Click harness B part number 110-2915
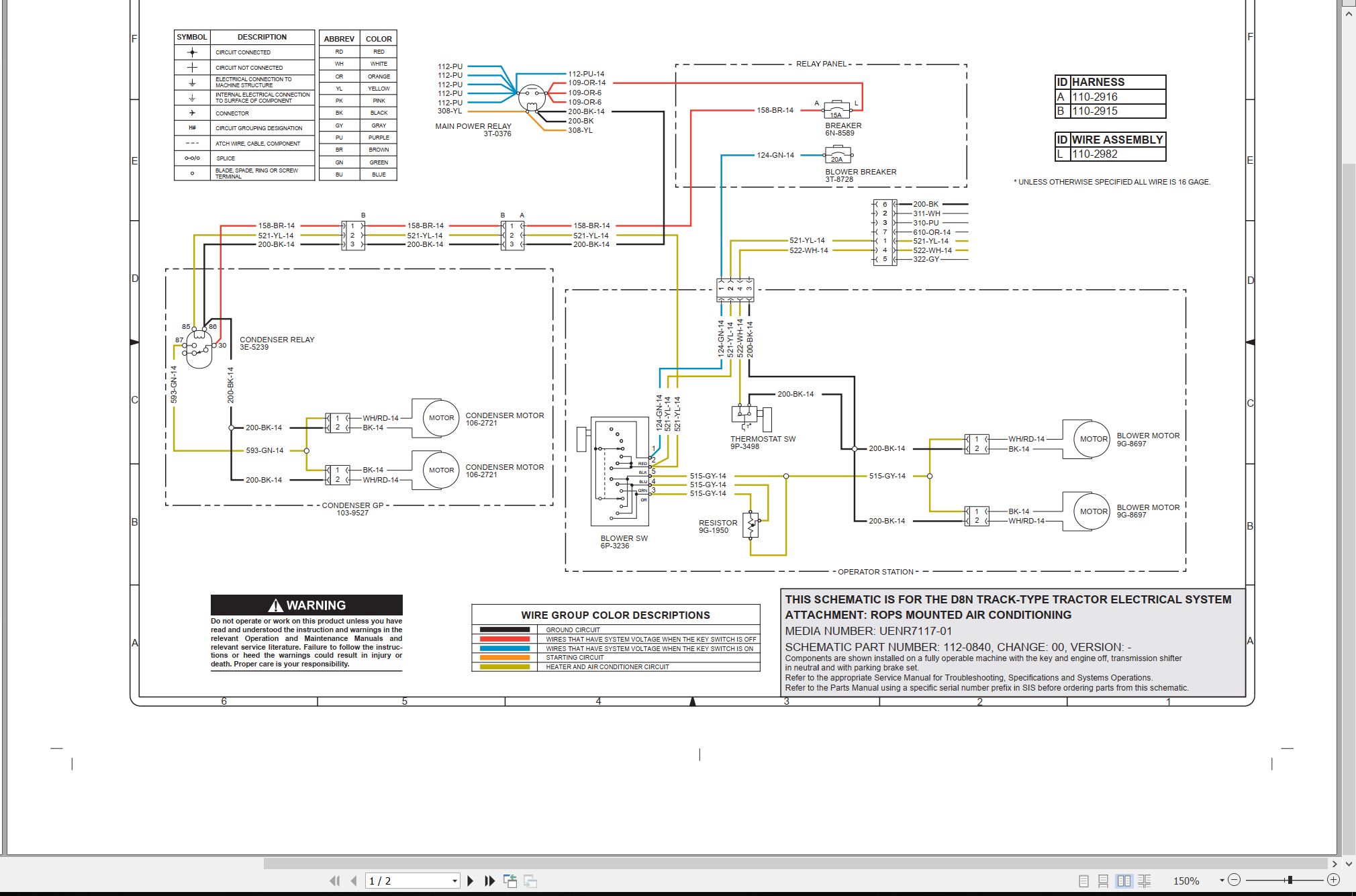Image resolution: width=1356 pixels, height=896 pixels. (1095, 111)
